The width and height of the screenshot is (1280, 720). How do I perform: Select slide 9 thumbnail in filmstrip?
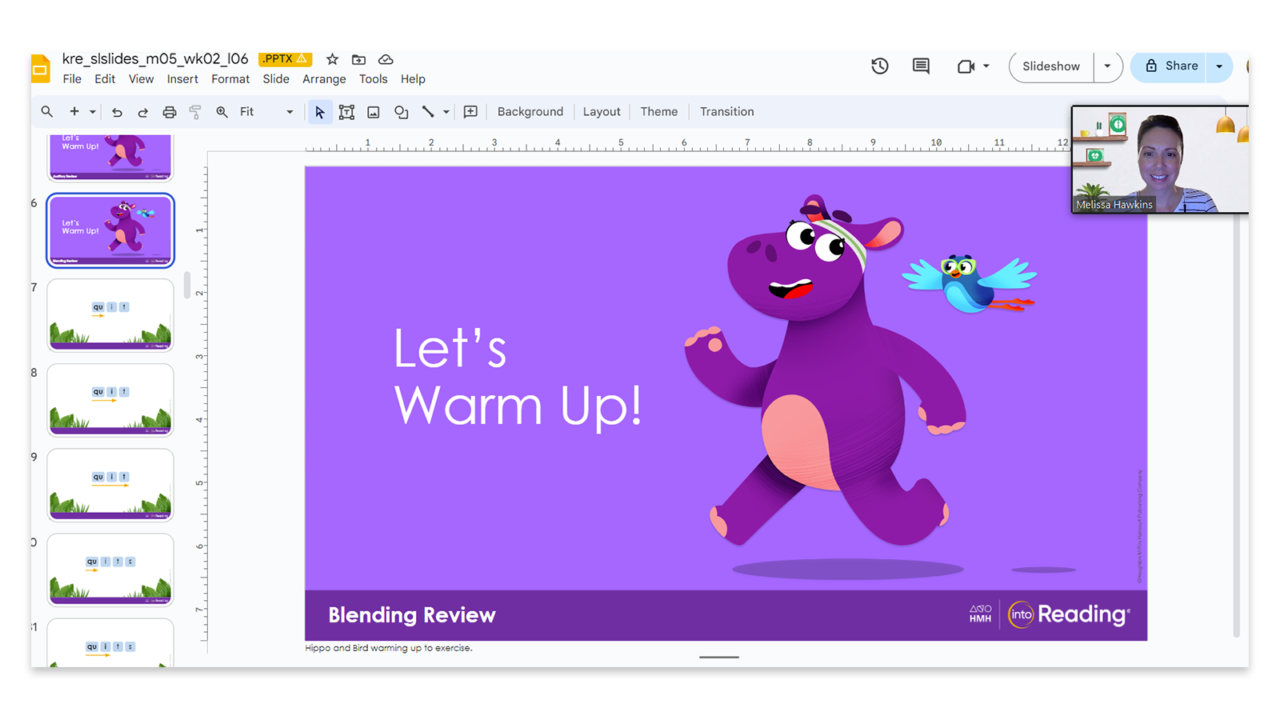(x=110, y=486)
